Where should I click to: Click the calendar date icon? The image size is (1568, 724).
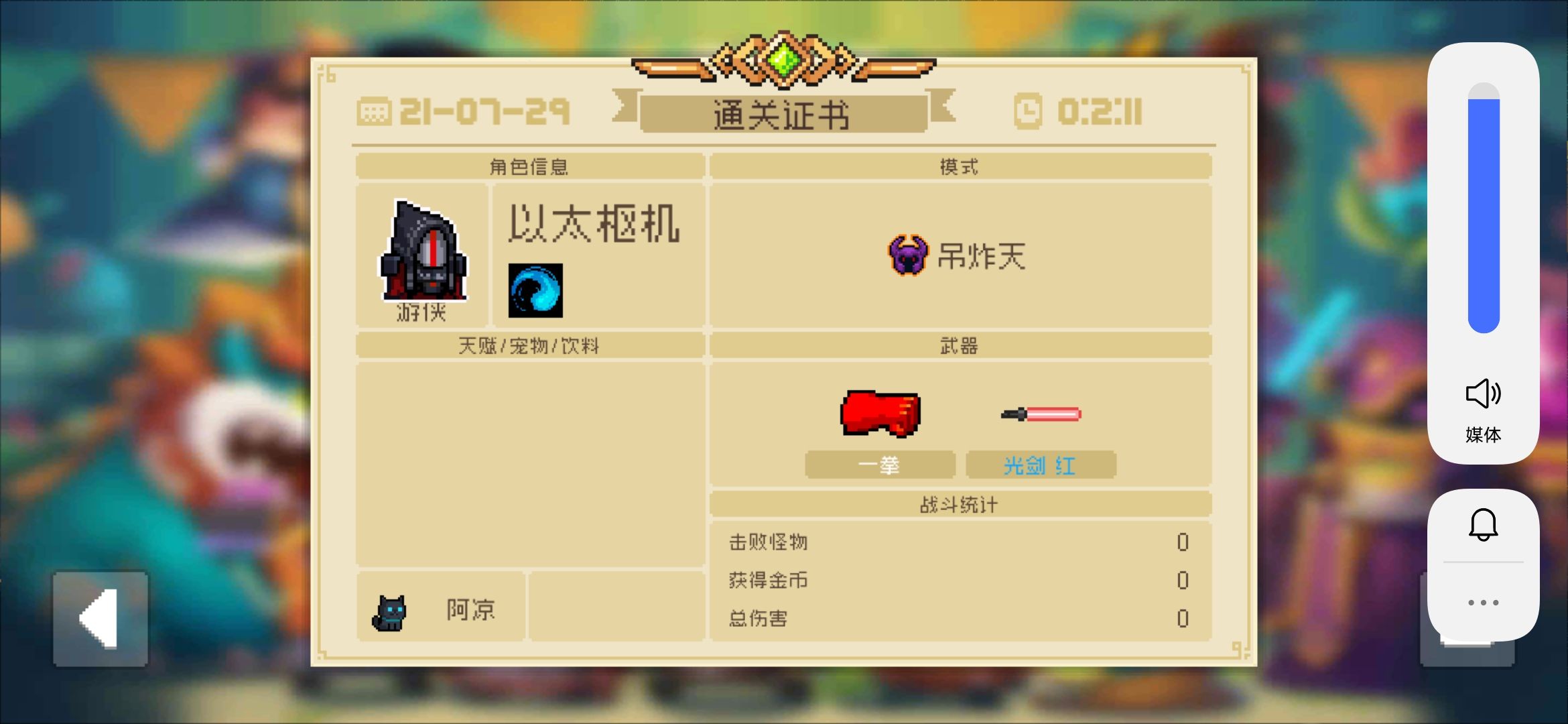374,111
